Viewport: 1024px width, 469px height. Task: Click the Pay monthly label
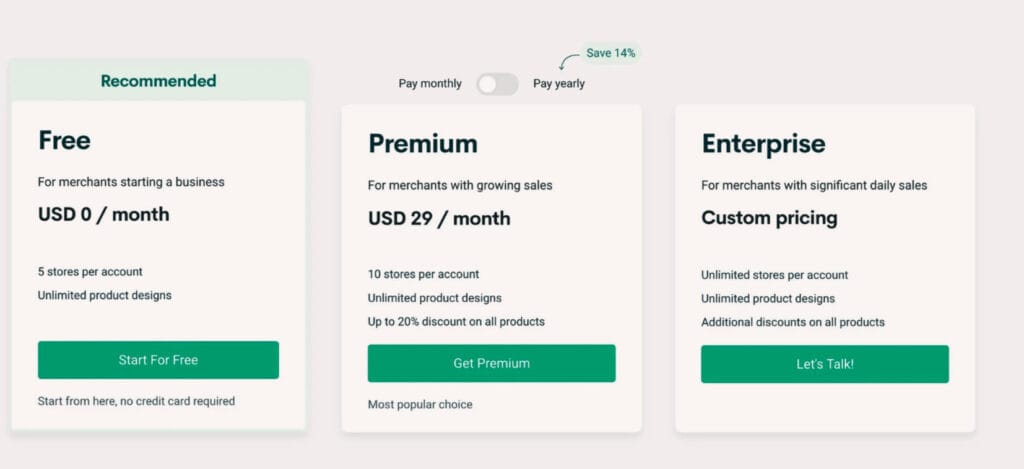tap(430, 84)
